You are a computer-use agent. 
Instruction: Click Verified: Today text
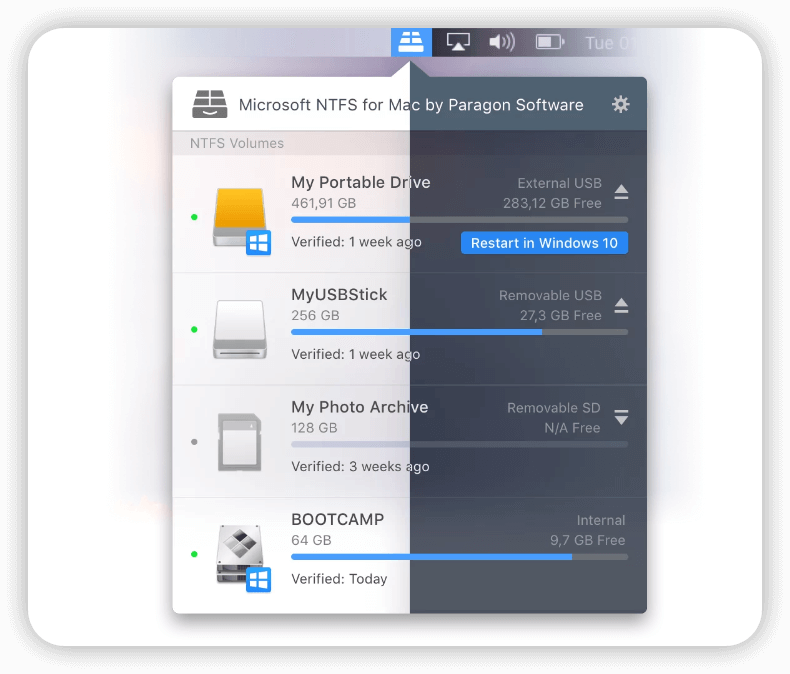click(x=339, y=579)
